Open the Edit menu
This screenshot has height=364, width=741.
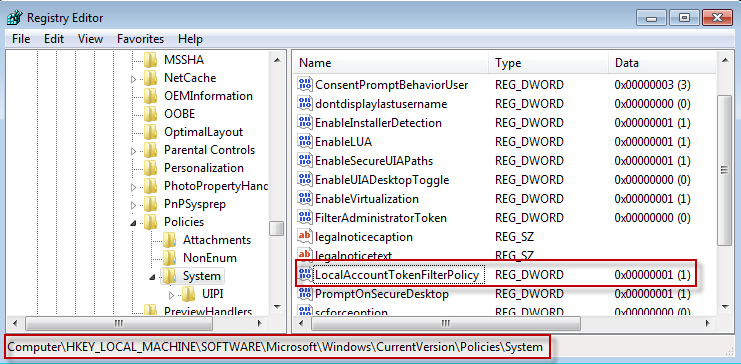click(x=54, y=39)
